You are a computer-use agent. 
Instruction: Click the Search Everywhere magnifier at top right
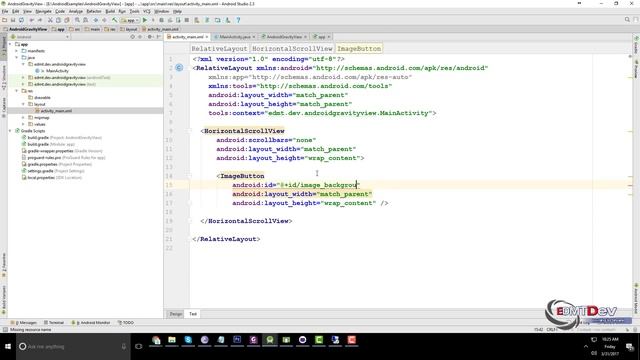[x=627, y=20]
